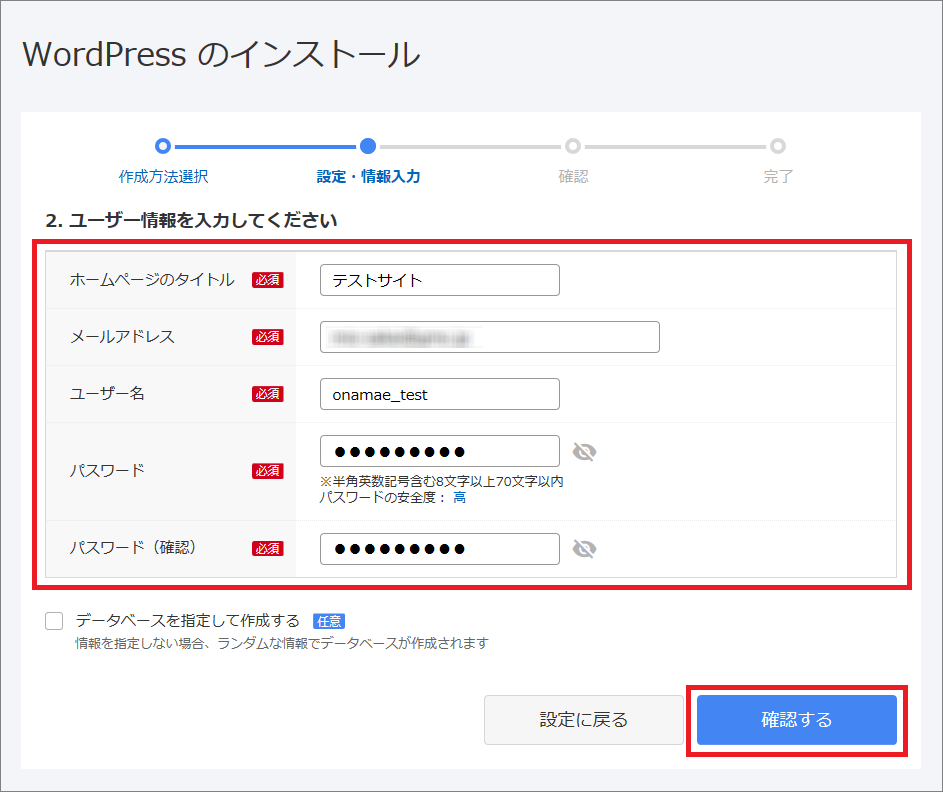Click the 必須 badge beside メールアドレス

point(268,337)
